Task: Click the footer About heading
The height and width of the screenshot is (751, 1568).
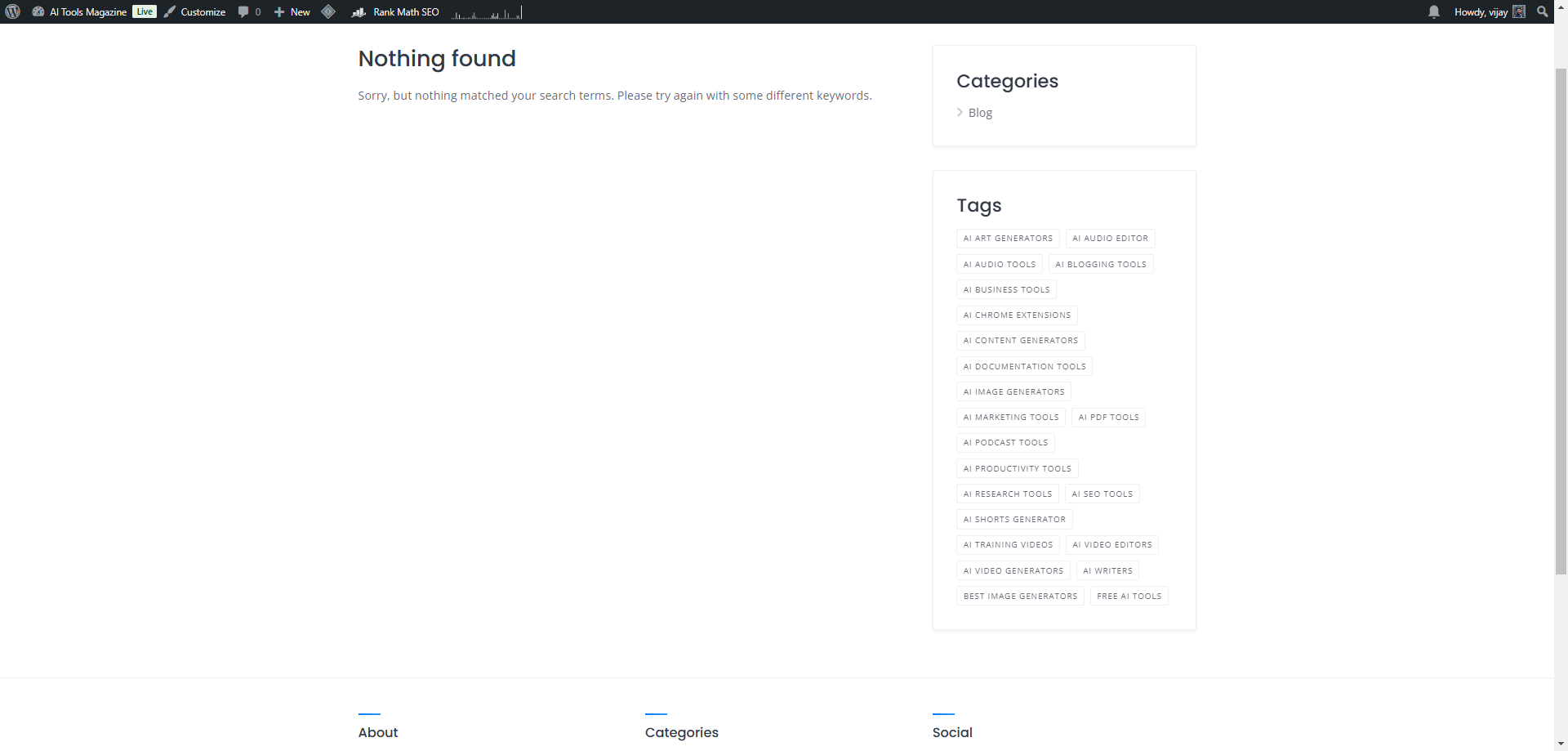Action: point(378,732)
